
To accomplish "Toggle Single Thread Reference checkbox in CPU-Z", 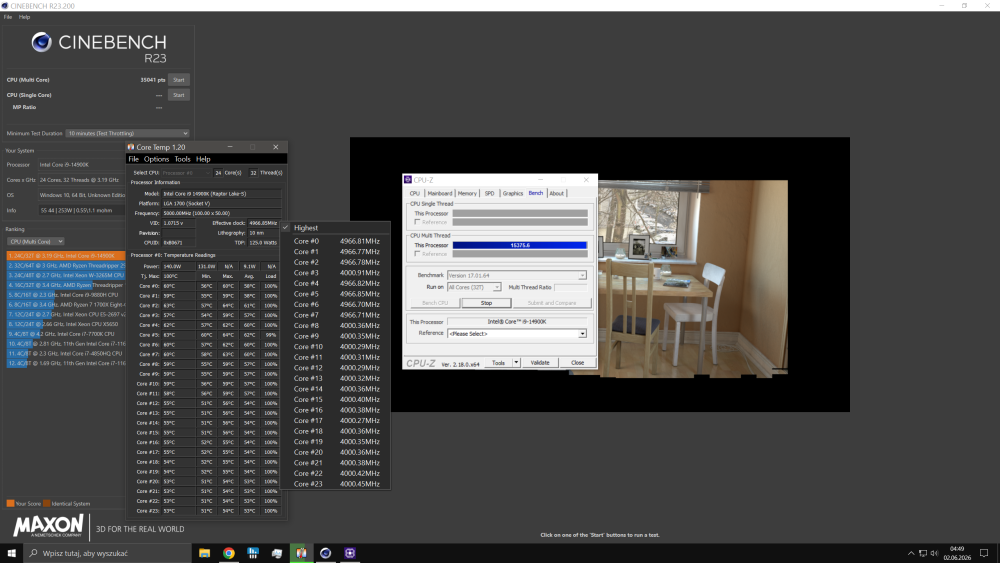I will (x=417, y=222).
